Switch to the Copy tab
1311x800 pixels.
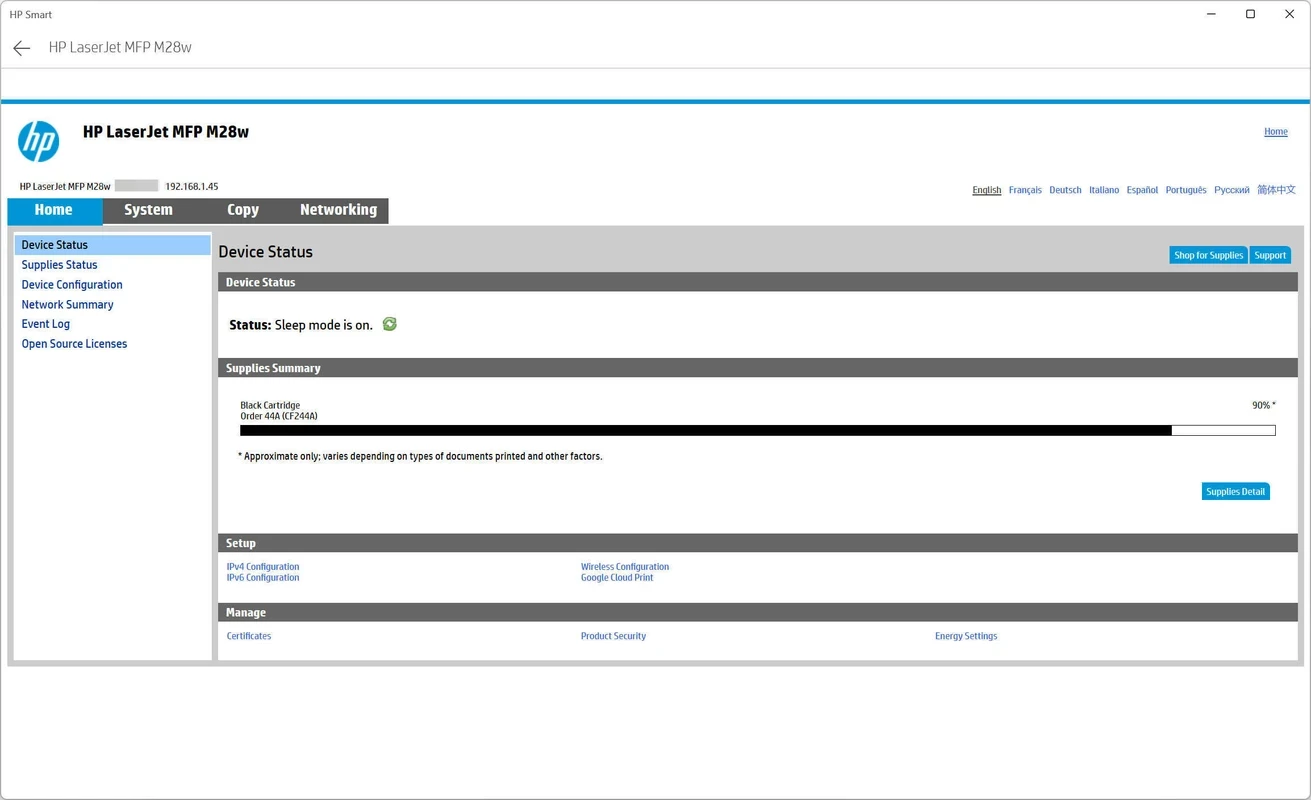[x=243, y=210]
